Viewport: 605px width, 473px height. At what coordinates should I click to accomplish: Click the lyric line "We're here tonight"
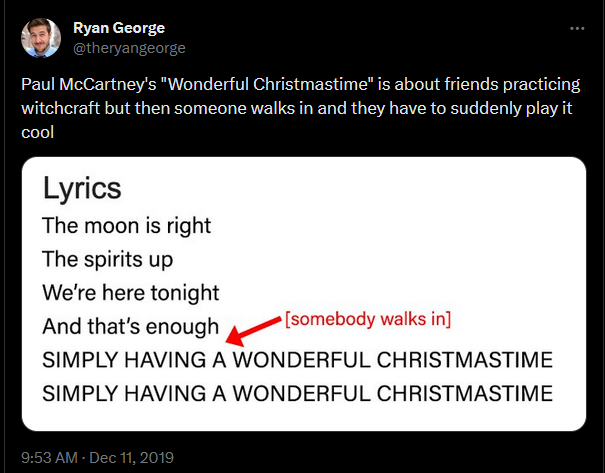pyautogui.click(x=130, y=293)
